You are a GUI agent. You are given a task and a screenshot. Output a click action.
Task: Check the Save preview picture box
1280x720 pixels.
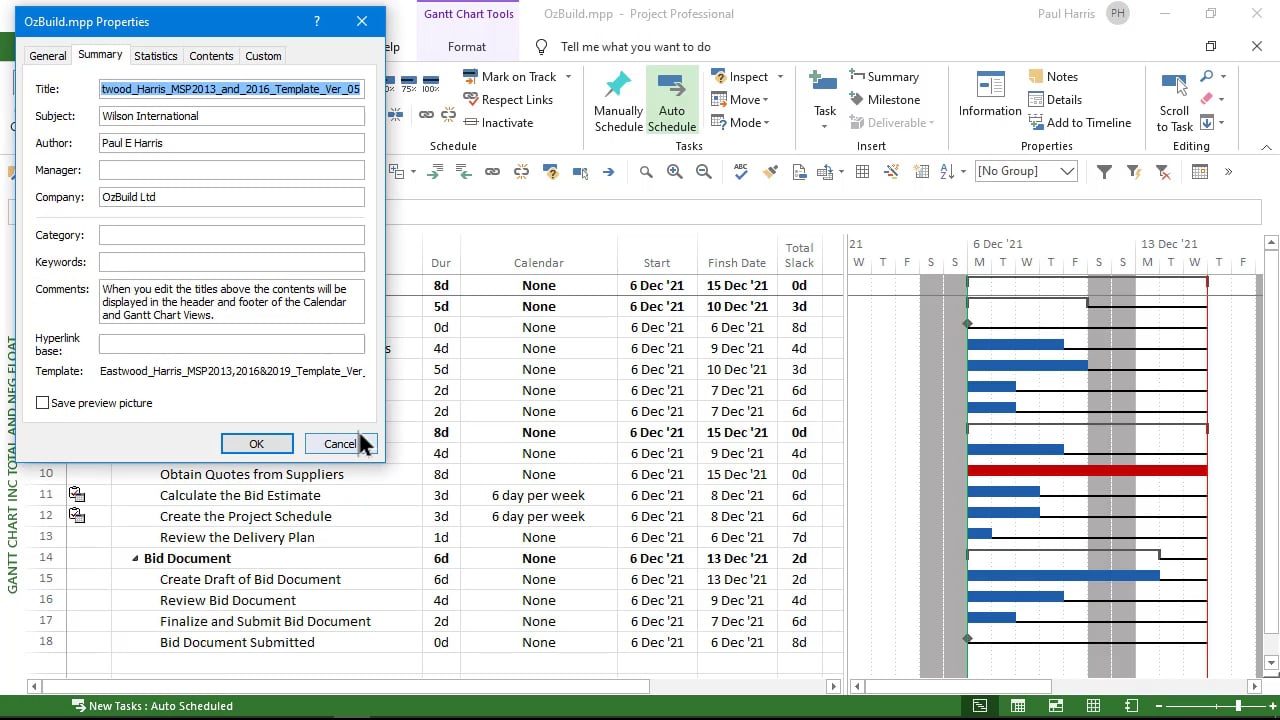coord(42,403)
